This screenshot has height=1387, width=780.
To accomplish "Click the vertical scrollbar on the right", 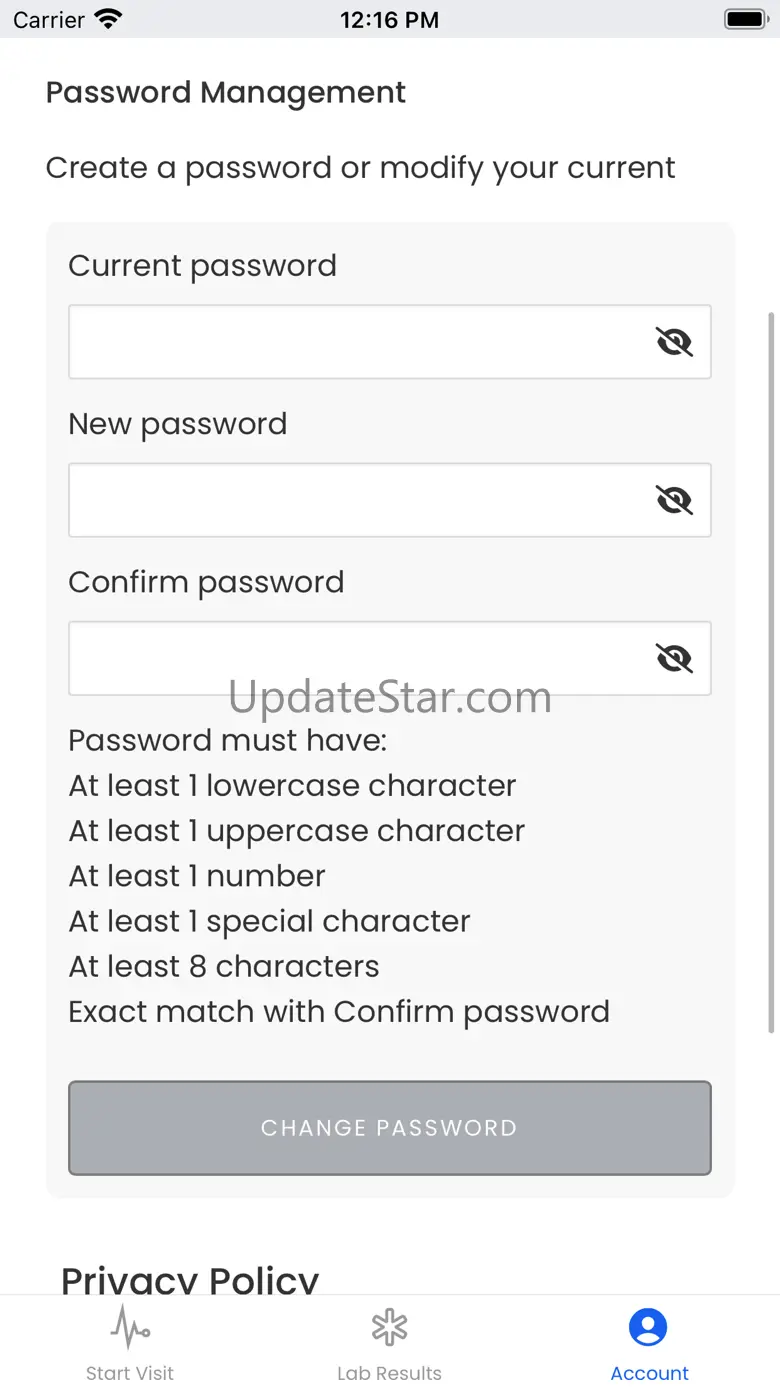I will click(770, 670).
